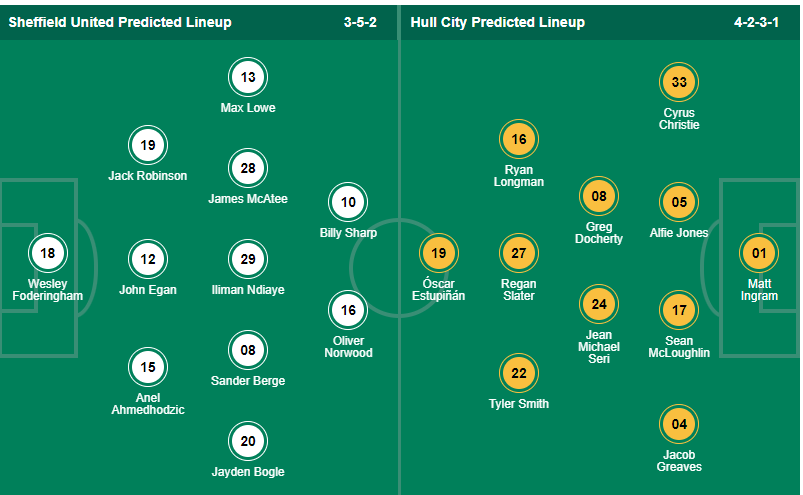Click Matt Ingram's number 01 badge

click(759, 253)
